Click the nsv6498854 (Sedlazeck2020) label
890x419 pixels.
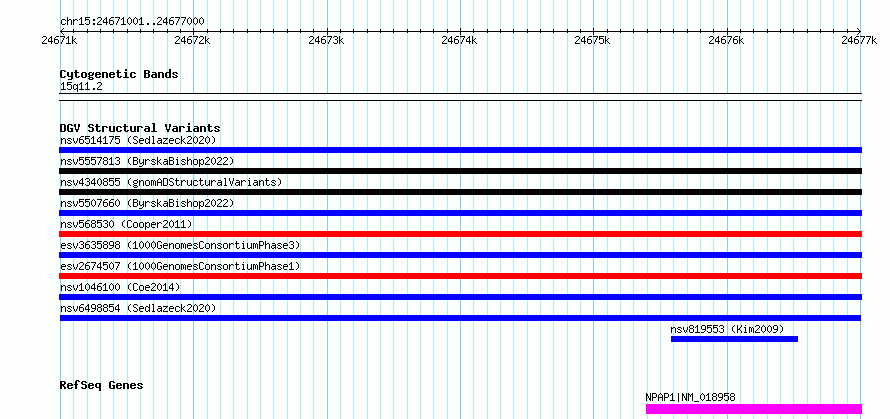138,308
